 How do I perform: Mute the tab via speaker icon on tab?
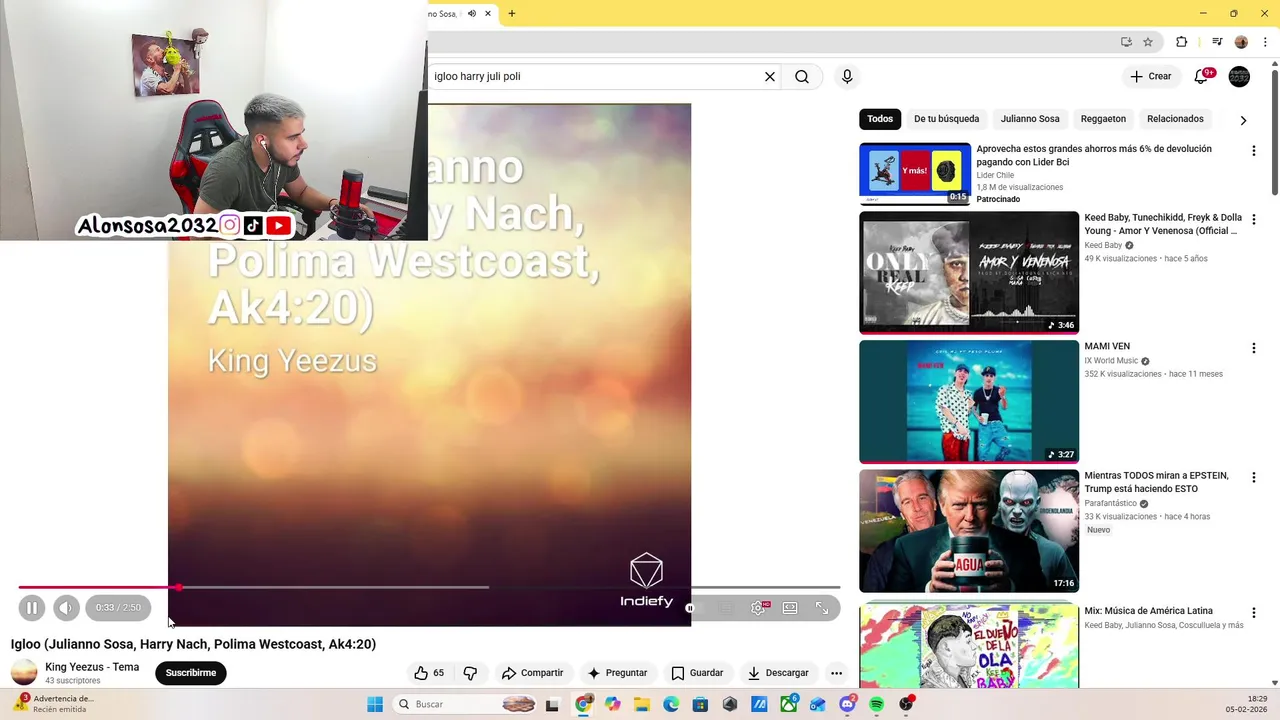(472, 13)
